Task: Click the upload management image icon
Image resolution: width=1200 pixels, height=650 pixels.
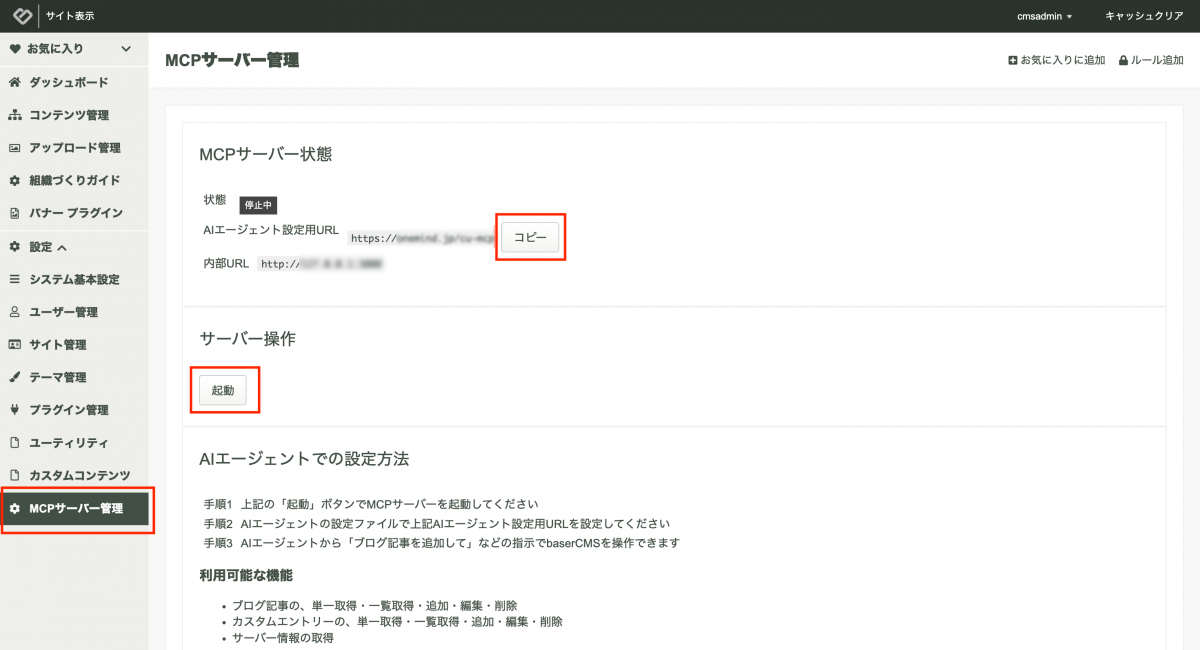Action: pos(15,148)
